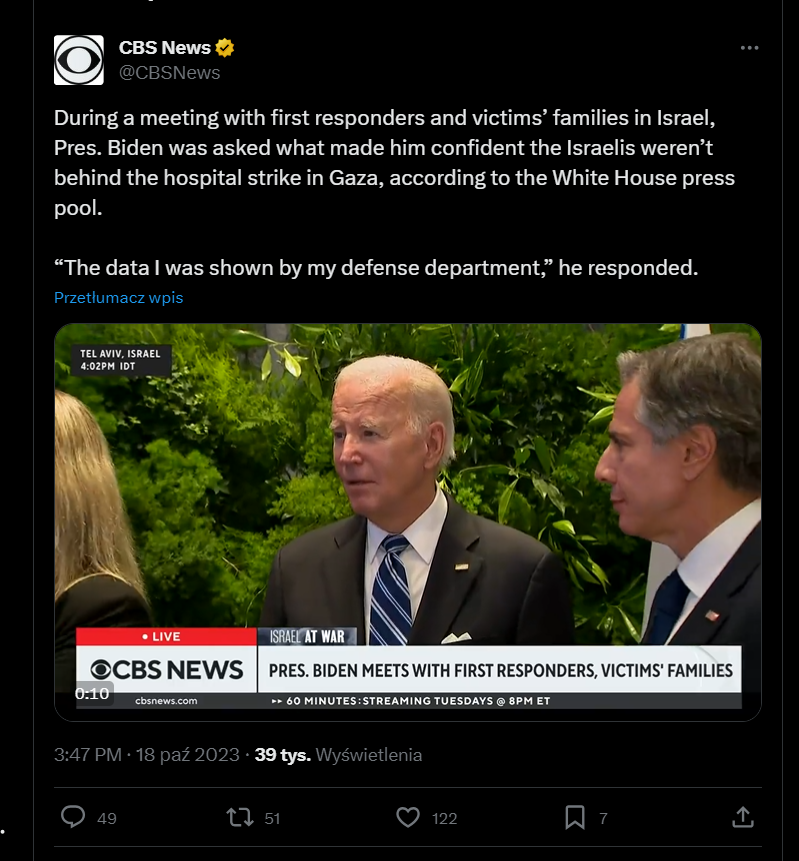Image resolution: width=799 pixels, height=861 pixels.
Task: Click the CBS News display name
Action: point(164,48)
